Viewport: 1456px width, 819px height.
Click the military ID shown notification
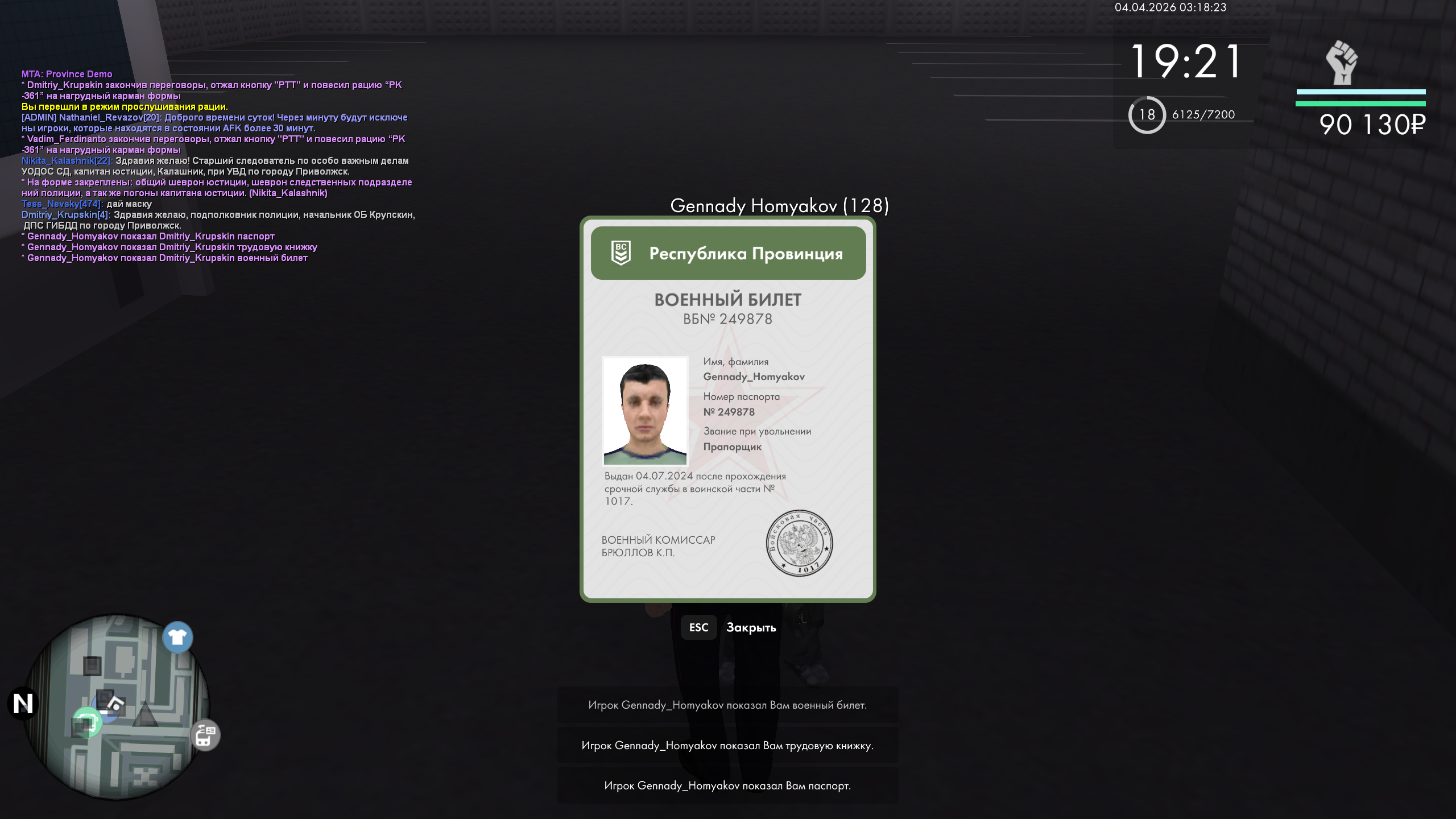click(x=727, y=705)
